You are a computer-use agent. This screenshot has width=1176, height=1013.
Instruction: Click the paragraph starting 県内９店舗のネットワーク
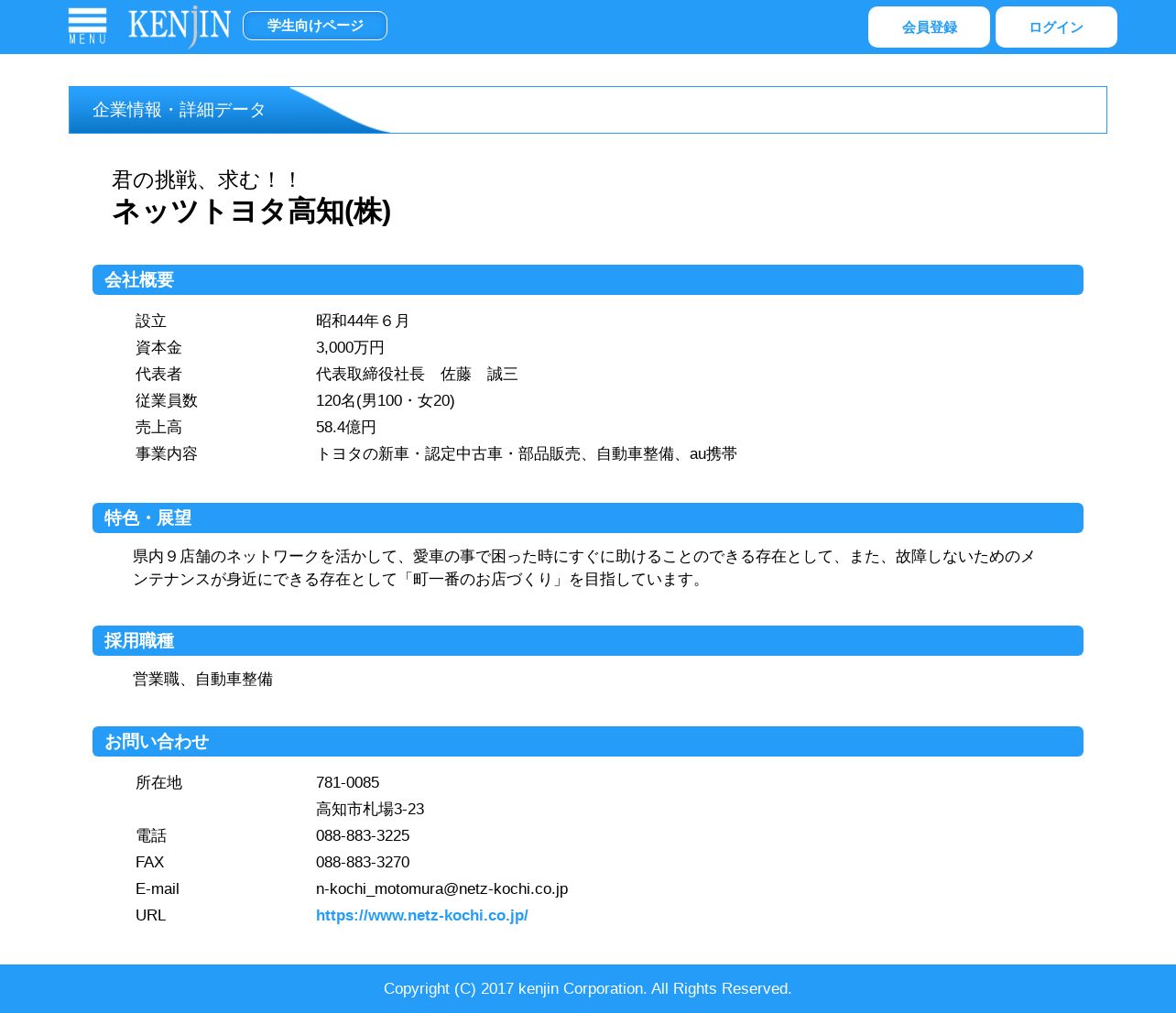click(584, 568)
